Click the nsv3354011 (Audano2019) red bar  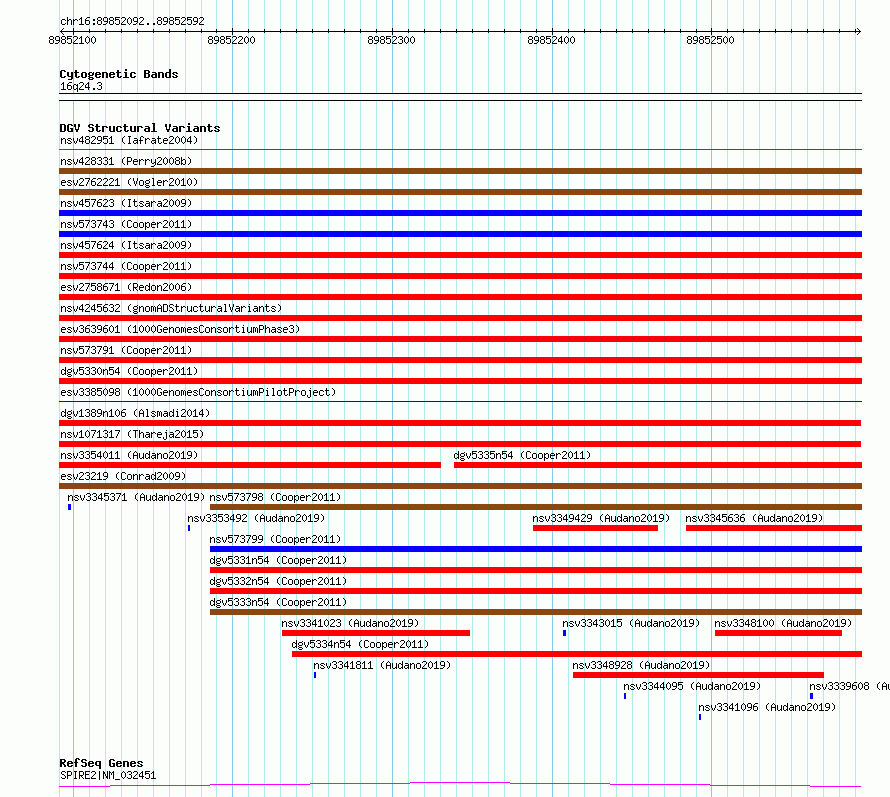pyautogui.click(x=250, y=465)
